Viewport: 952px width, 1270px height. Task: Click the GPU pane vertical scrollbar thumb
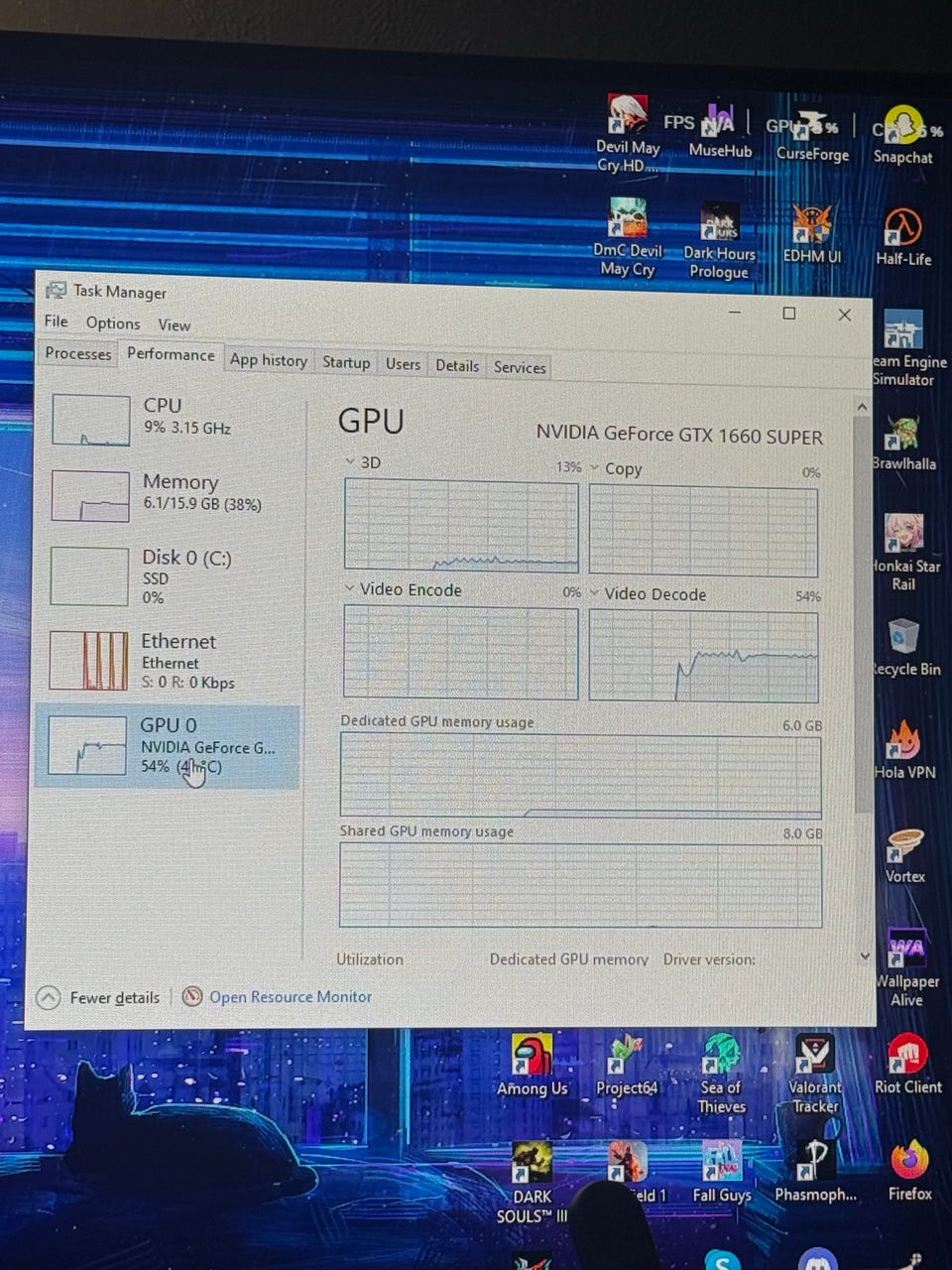(864, 613)
